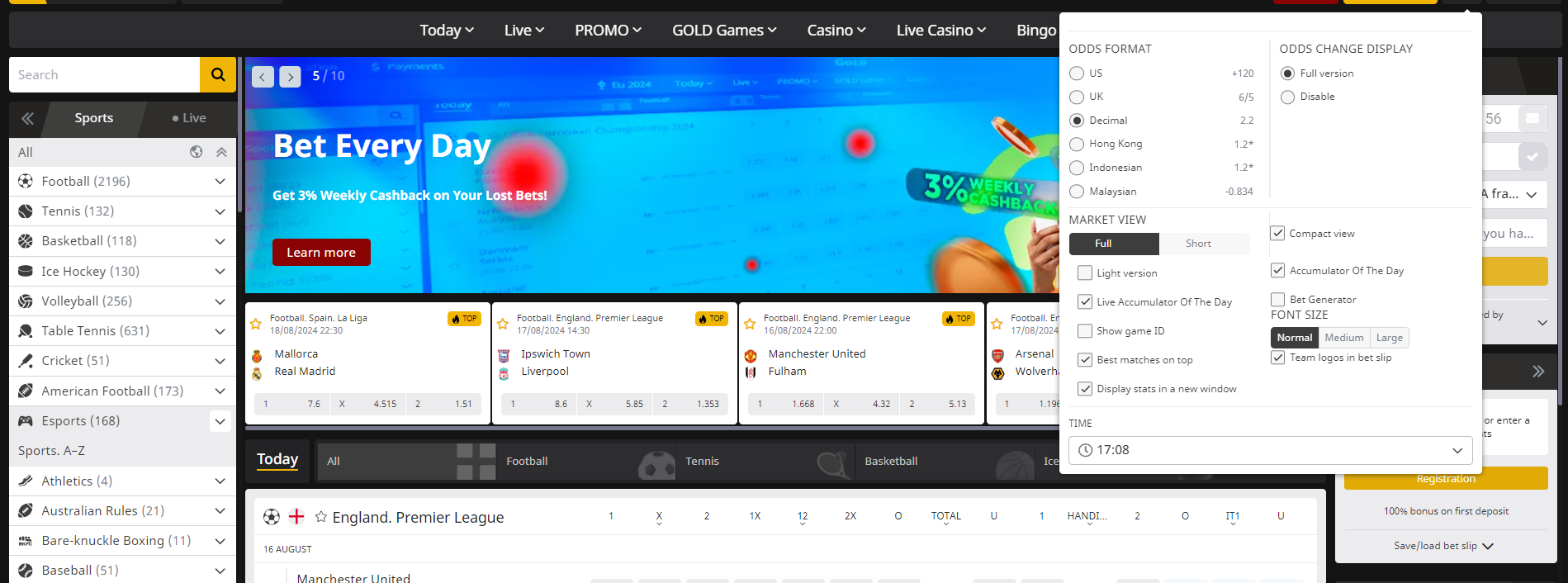Set font size to Medium
This screenshot has width=1568, height=583.
(x=1344, y=338)
